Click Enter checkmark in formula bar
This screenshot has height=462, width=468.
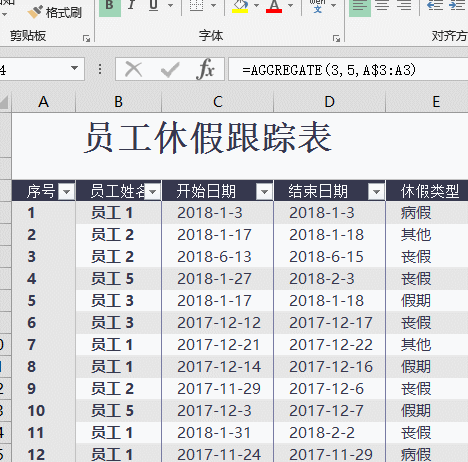tap(170, 69)
